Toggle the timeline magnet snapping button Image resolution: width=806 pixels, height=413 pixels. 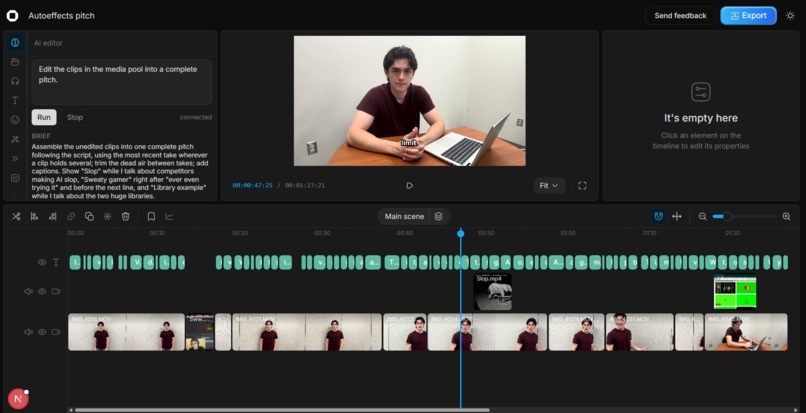coord(658,217)
